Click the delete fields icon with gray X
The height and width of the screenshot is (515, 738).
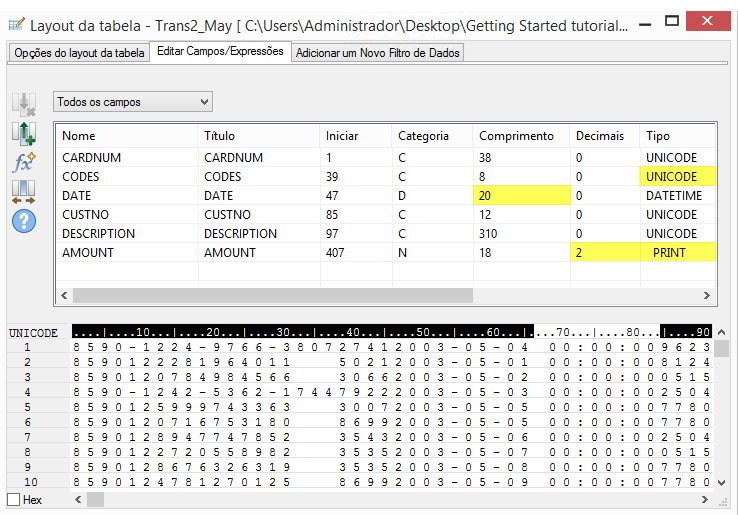23,103
